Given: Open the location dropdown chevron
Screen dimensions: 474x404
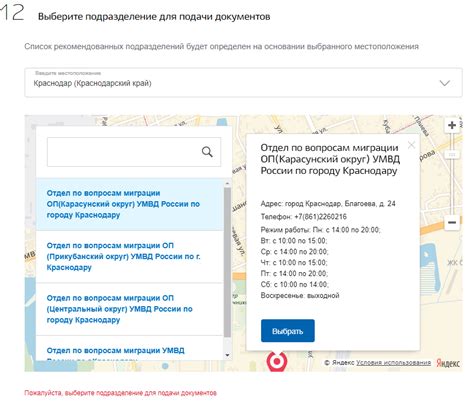Looking at the screenshot, I should pyautogui.click(x=445, y=83).
